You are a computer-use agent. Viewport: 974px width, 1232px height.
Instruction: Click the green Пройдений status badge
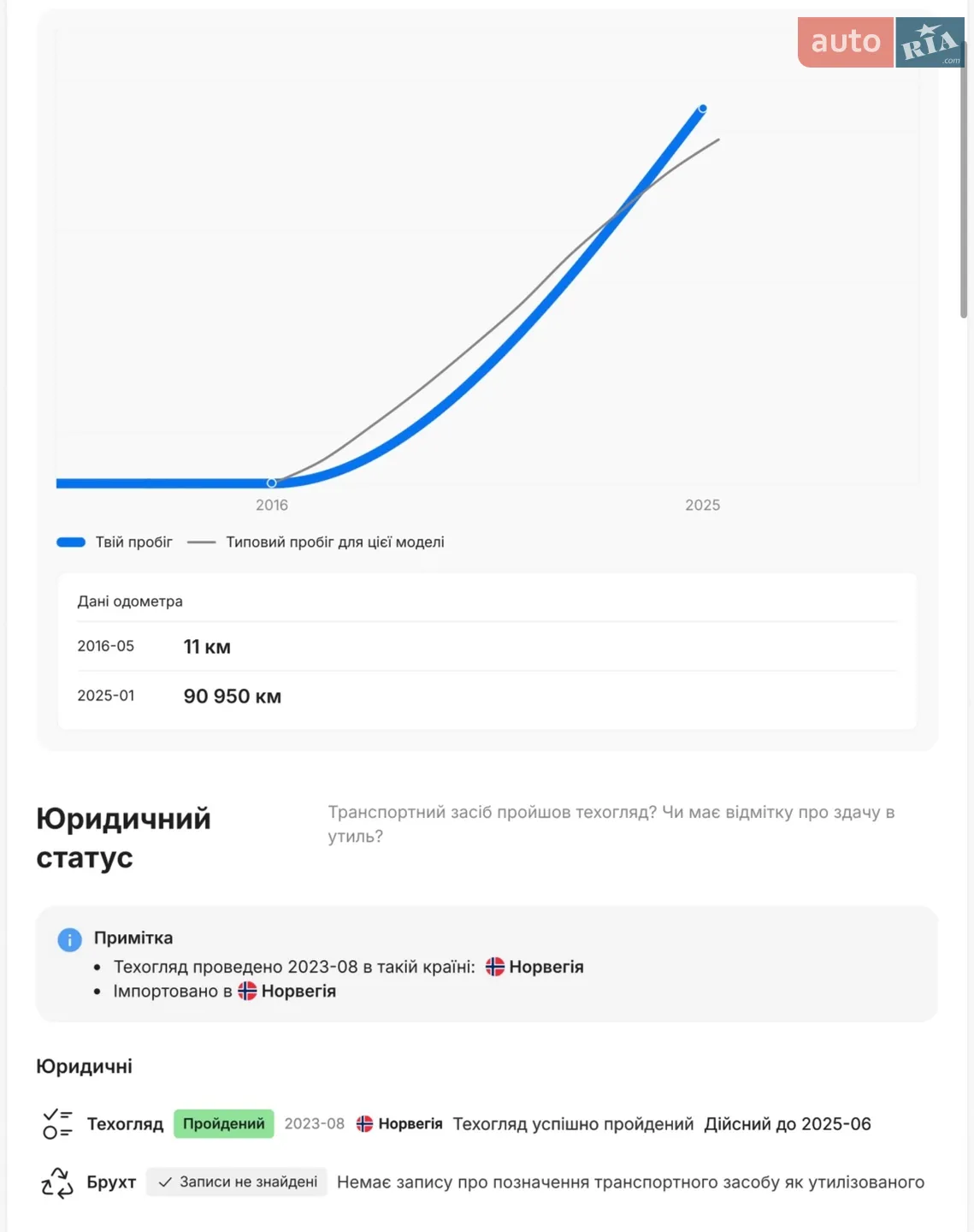pos(224,1123)
